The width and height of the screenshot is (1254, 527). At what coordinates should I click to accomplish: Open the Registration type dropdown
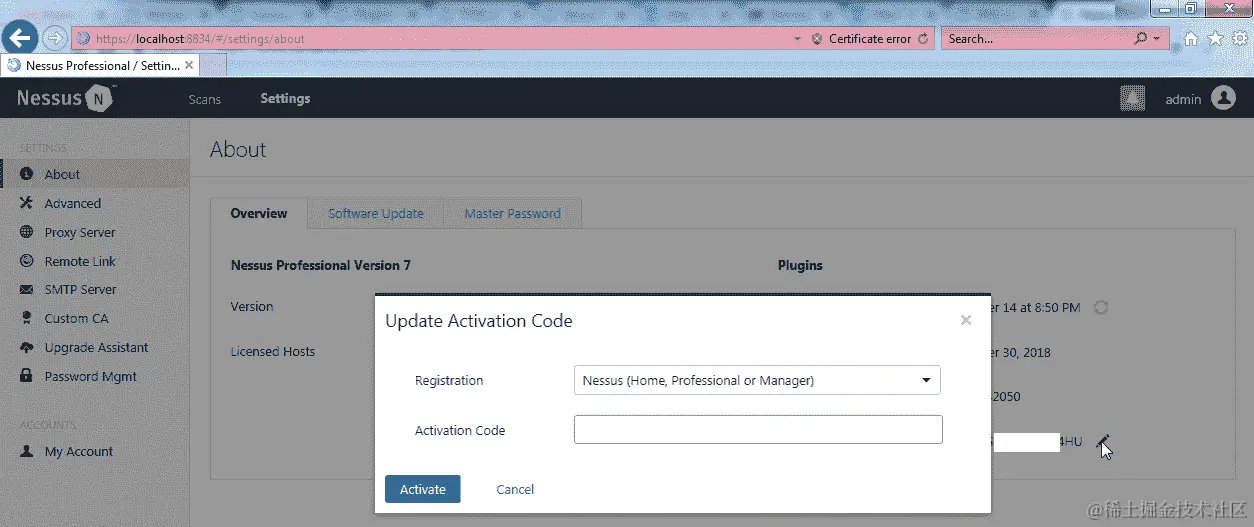click(758, 380)
